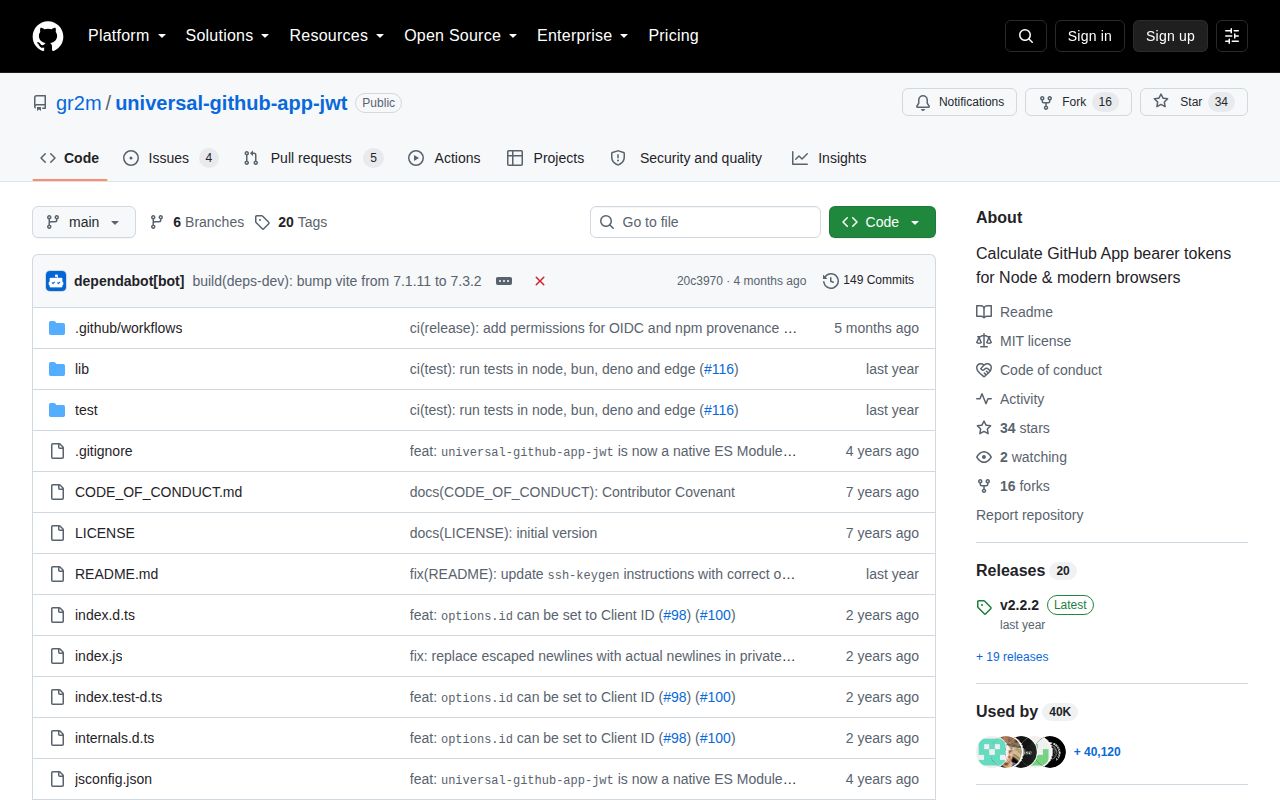This screenshot has width=1280, height=800.
Task: Open the appearance settings icon in header
Action: pos(1232,36)
